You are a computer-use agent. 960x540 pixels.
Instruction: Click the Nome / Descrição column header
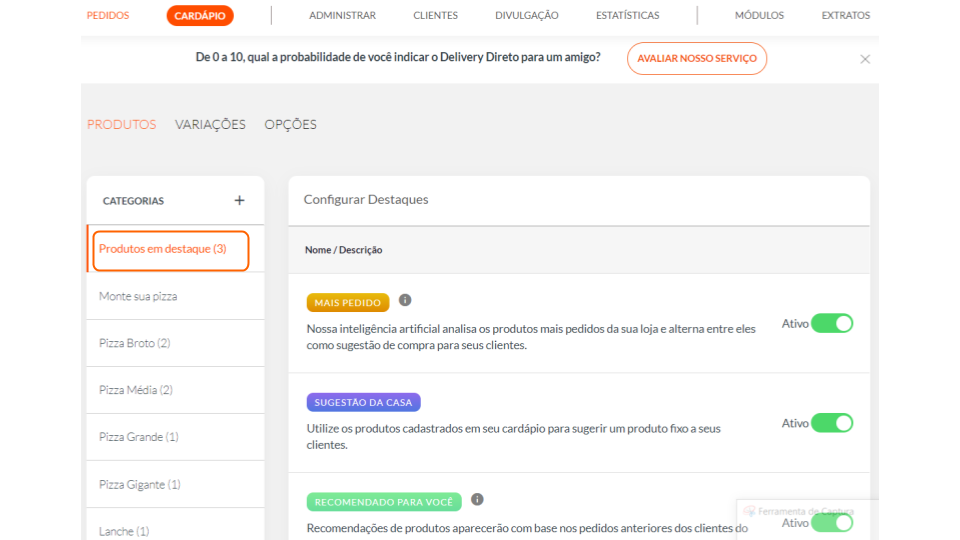(x=343, y=250)
